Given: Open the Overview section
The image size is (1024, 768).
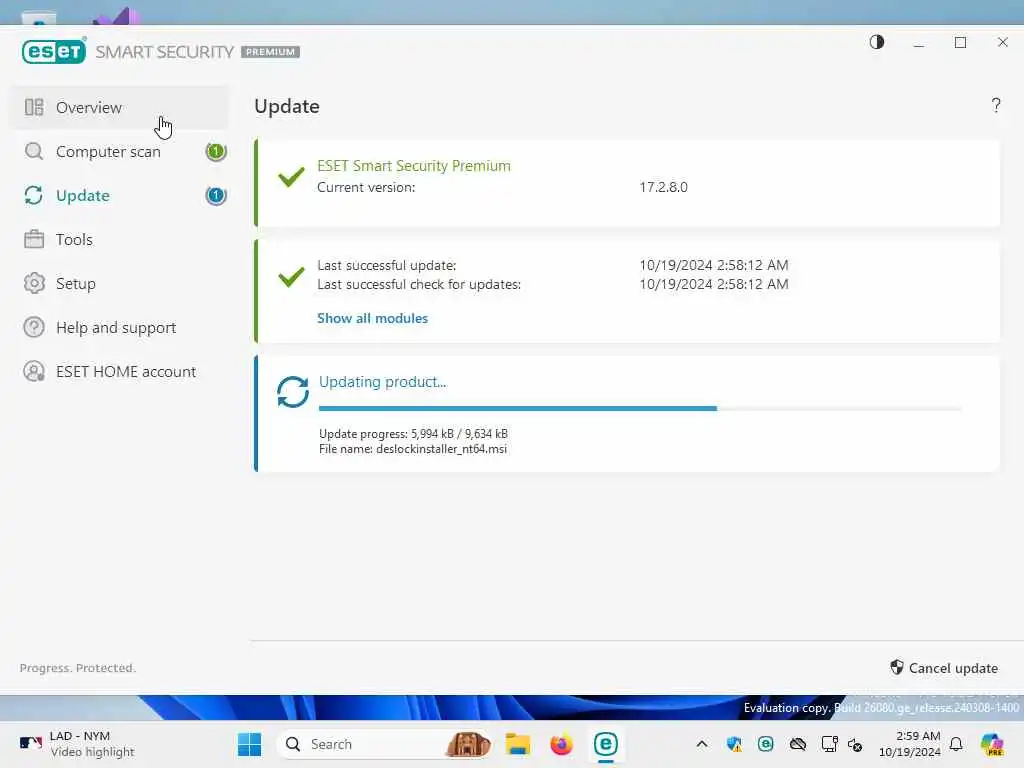Looking at the screenshot, I should coord(120,107).
